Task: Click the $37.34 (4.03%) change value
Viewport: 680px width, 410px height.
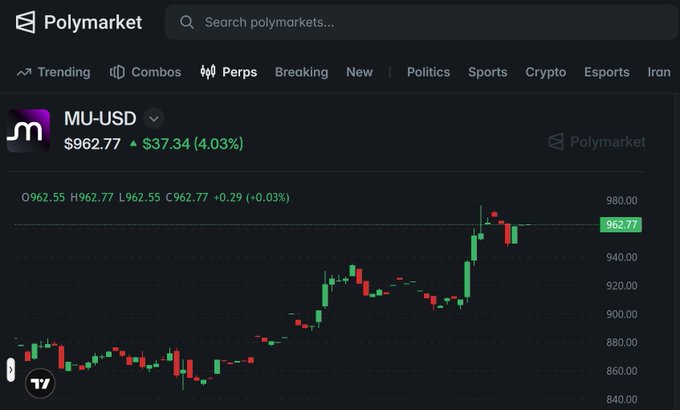Action: [x=193, y=144]
